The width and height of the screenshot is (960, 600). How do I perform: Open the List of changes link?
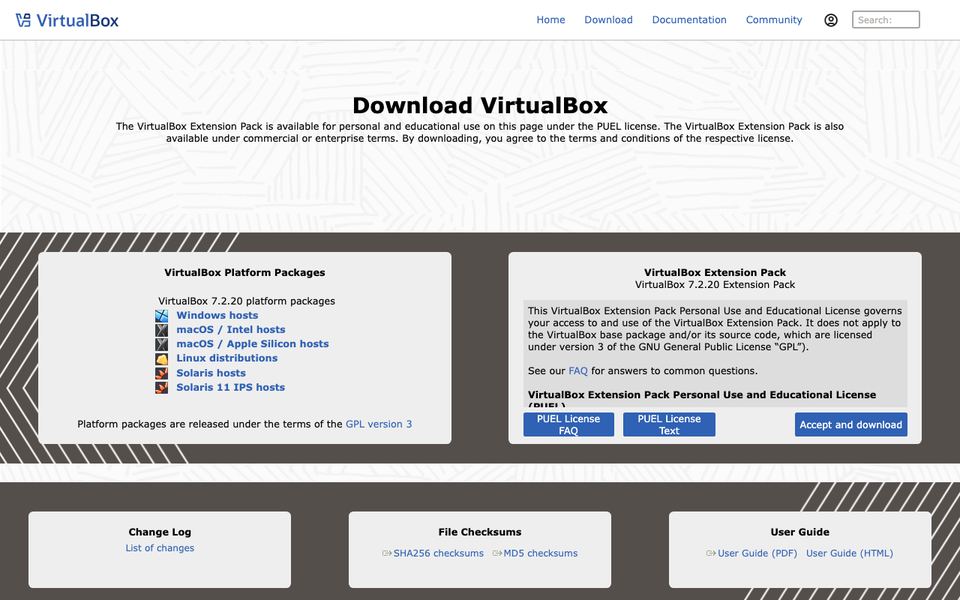[x=160, y=548]
